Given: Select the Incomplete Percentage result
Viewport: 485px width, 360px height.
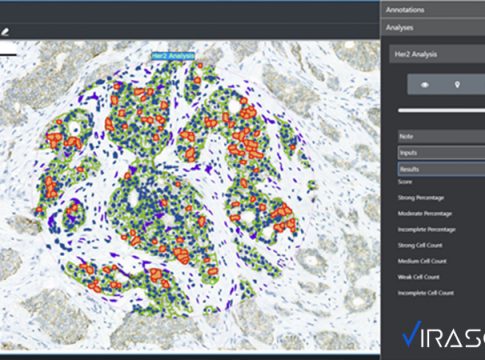Looking at the screenshot, I should click(x=427, y=230).
